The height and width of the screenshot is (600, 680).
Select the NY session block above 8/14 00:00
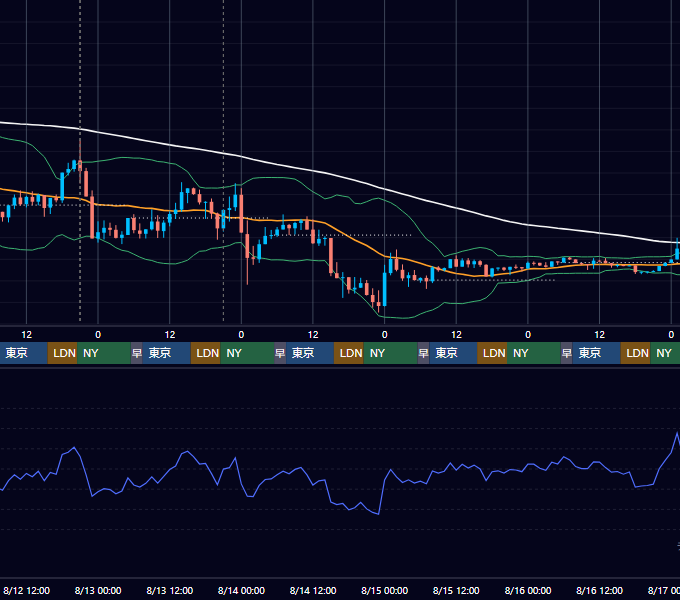click(247, 353)
